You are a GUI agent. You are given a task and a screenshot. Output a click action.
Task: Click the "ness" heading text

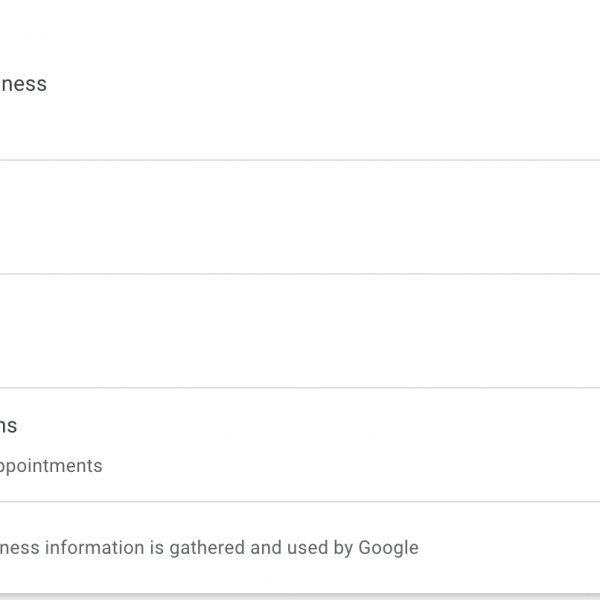[23, 84]
